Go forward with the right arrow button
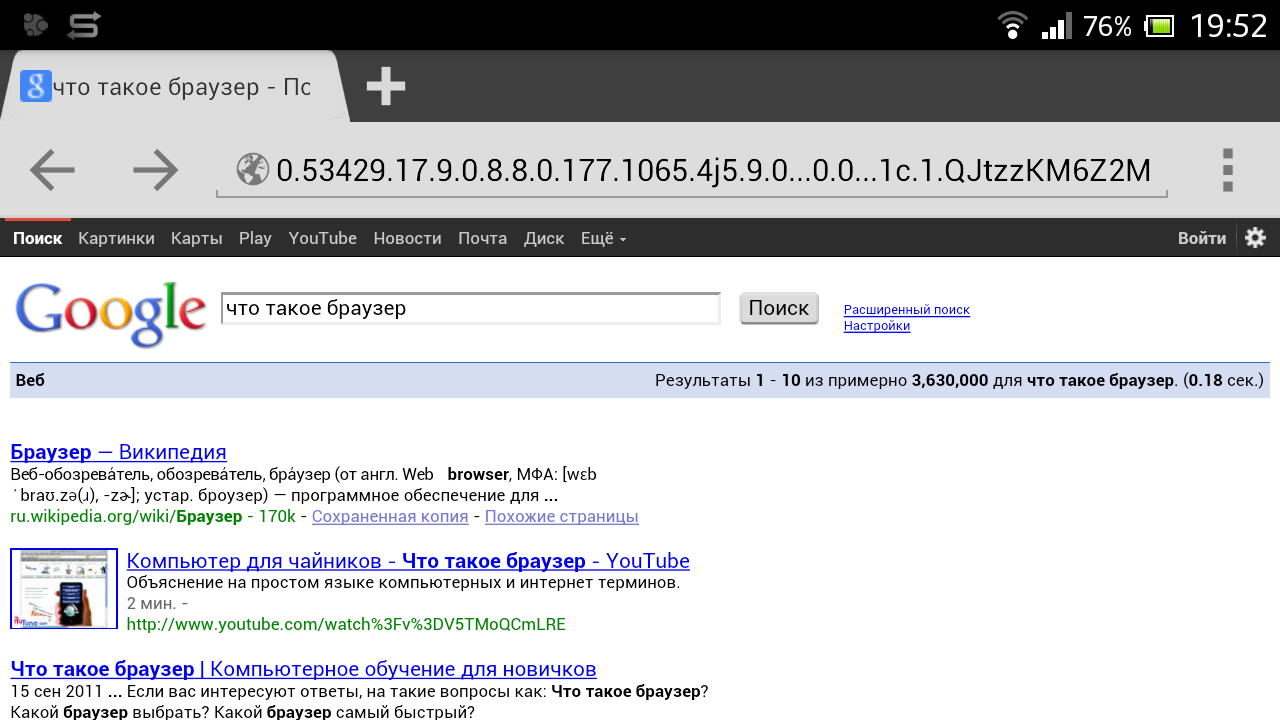This screenshot has height=720, width=1280. point(155,170)
